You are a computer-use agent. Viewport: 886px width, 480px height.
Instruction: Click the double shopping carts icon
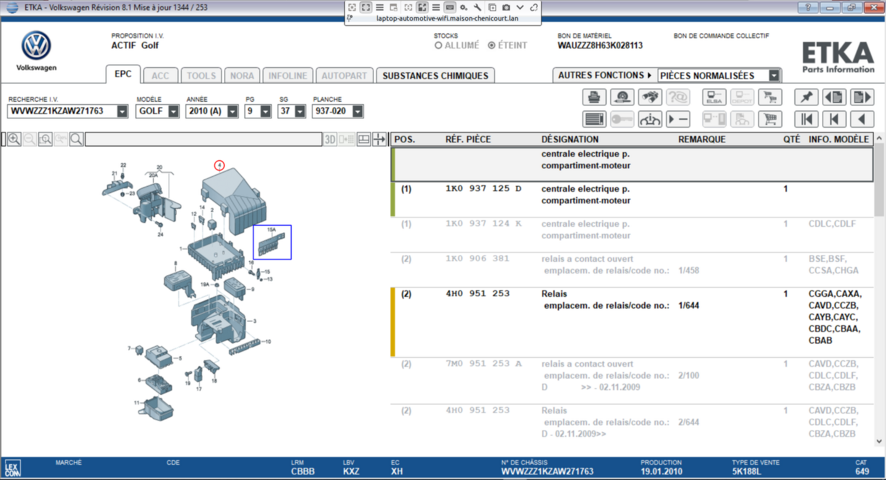coord(770,97)
